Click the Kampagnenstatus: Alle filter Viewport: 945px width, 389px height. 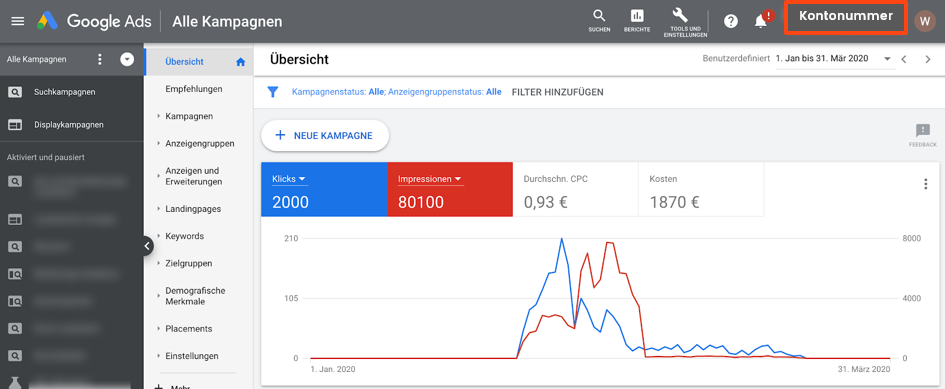tap(338, 92)
